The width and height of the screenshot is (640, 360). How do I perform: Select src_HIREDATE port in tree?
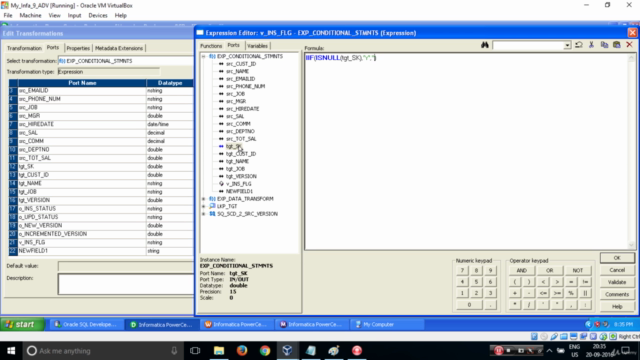[x=242, y=109]
